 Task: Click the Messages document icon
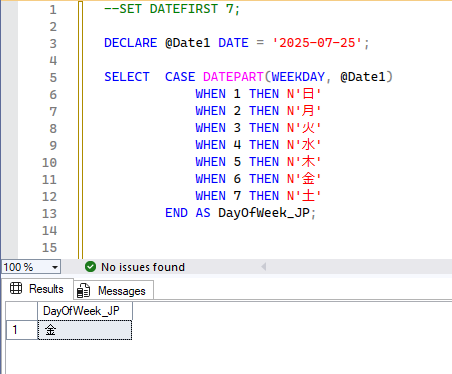coord(83,291)
